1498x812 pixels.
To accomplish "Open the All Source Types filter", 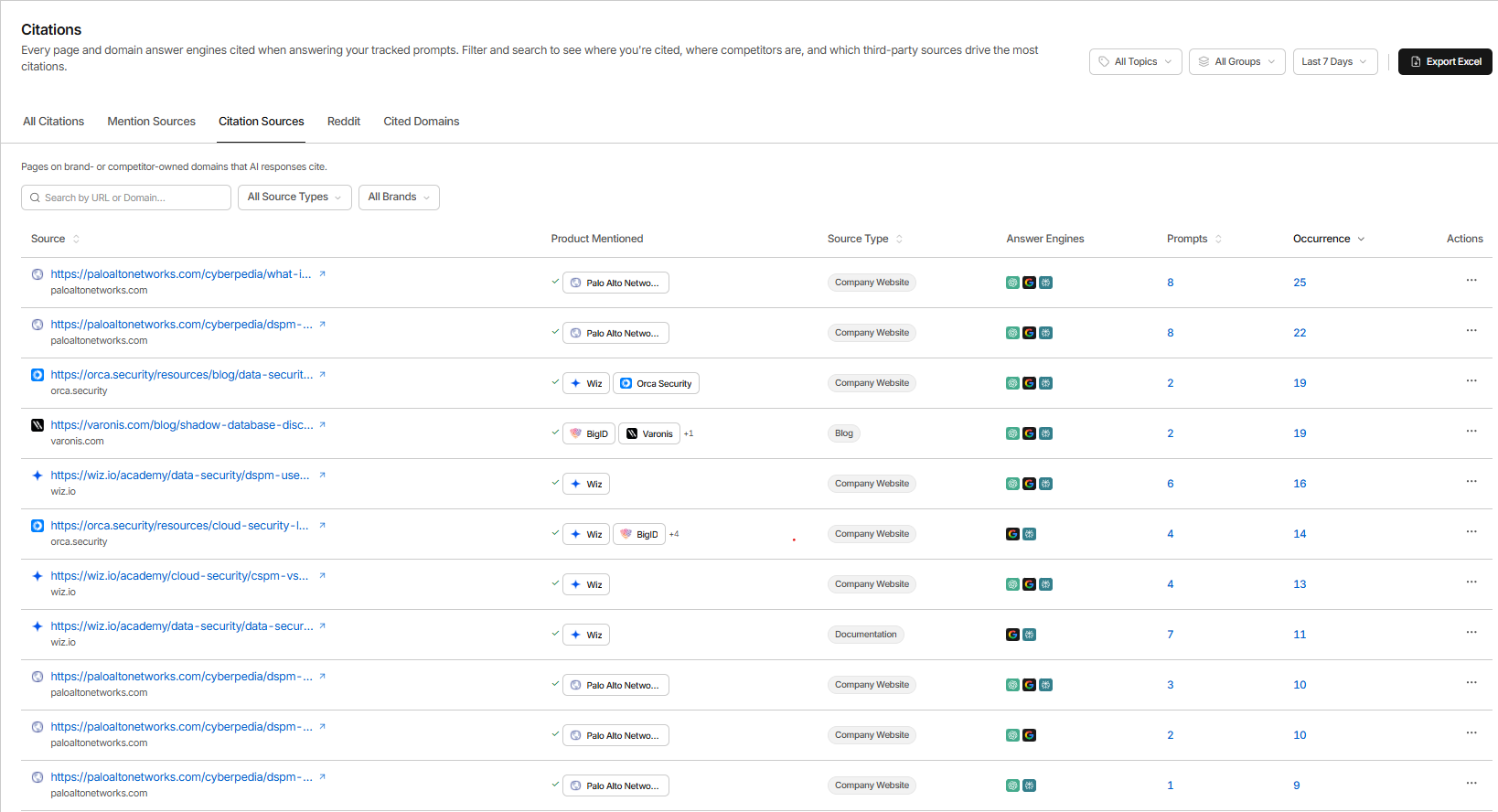I will point(294,198).
